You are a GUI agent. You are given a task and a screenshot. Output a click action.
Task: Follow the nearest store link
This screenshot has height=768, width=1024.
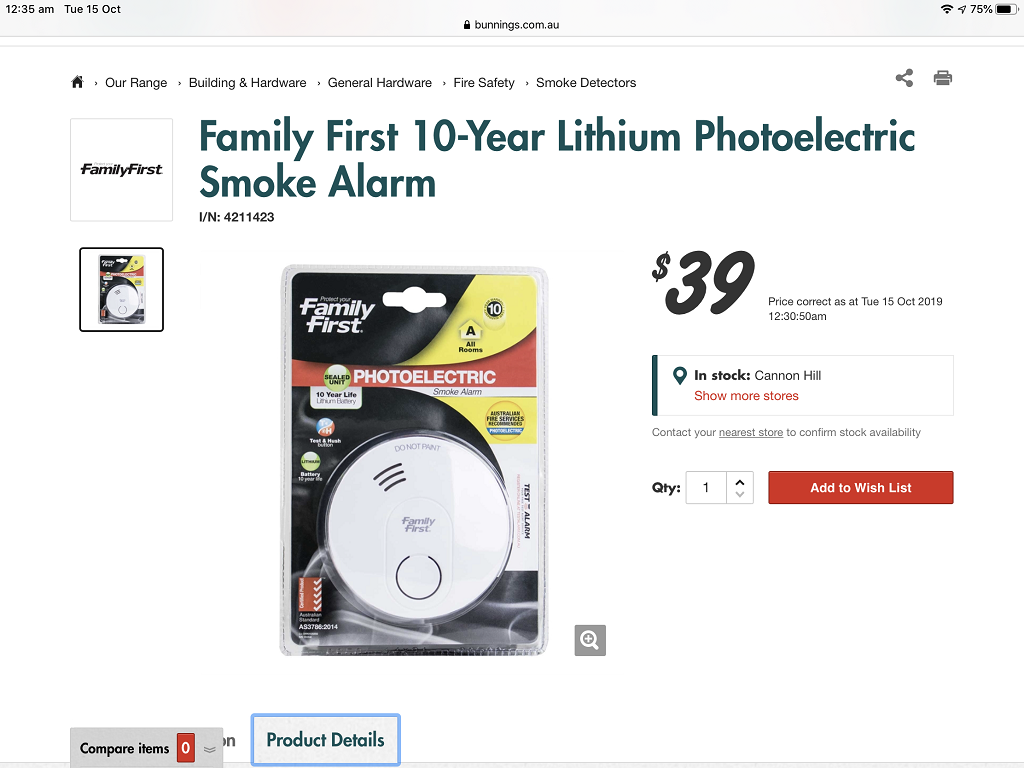(751, 432)
